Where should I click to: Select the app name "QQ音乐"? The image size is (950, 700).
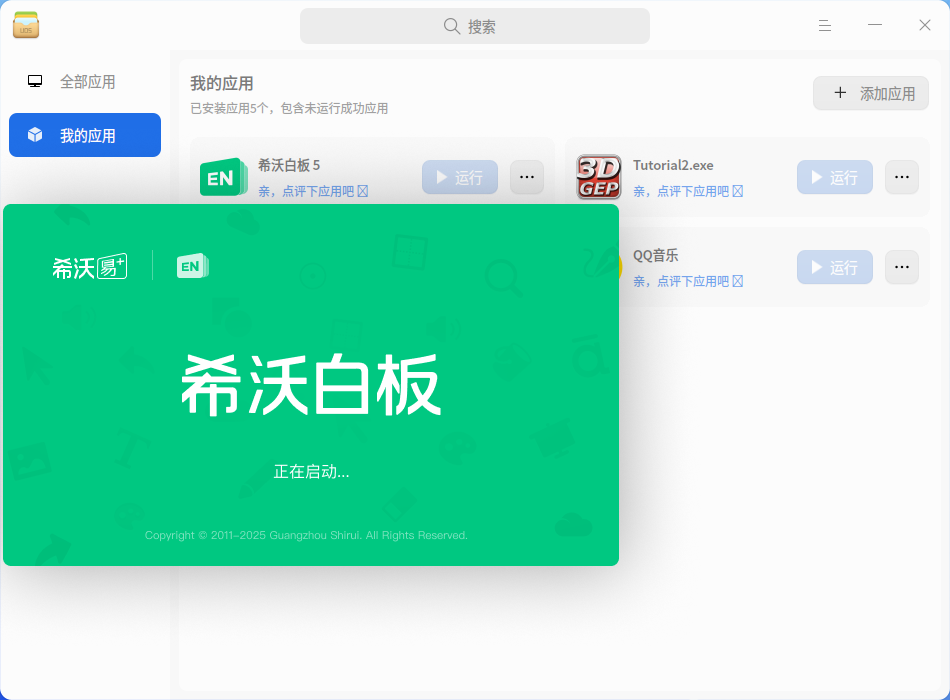656,255
